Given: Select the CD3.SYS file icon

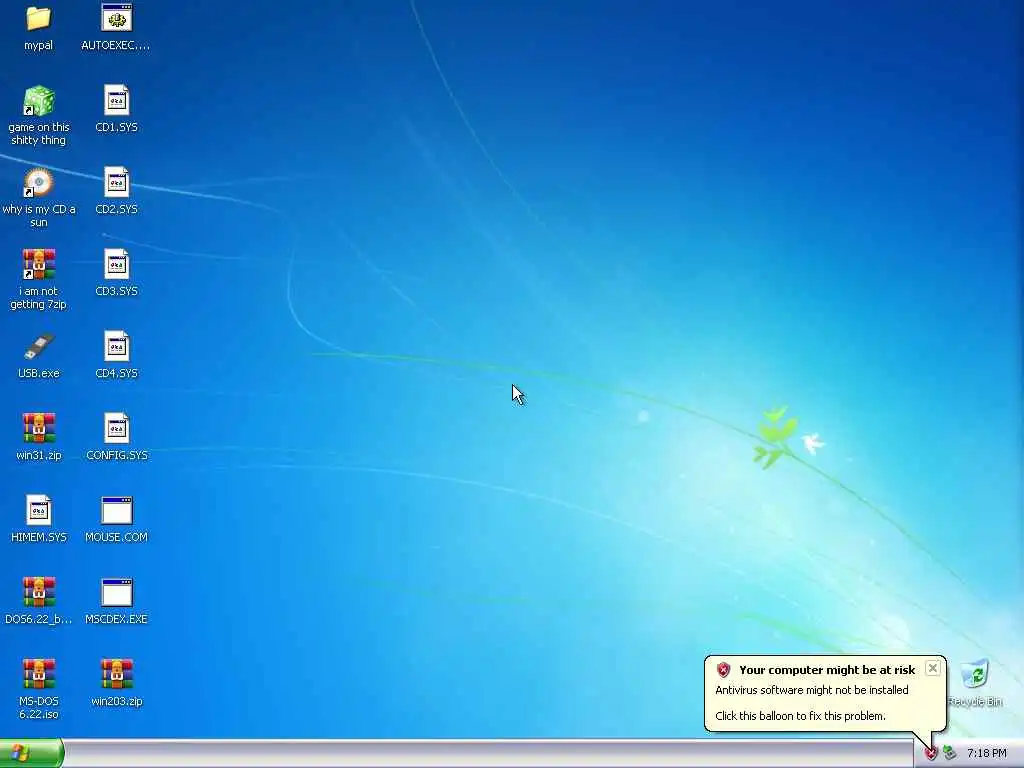Looking at the screenshot, I should click(116, 264).
